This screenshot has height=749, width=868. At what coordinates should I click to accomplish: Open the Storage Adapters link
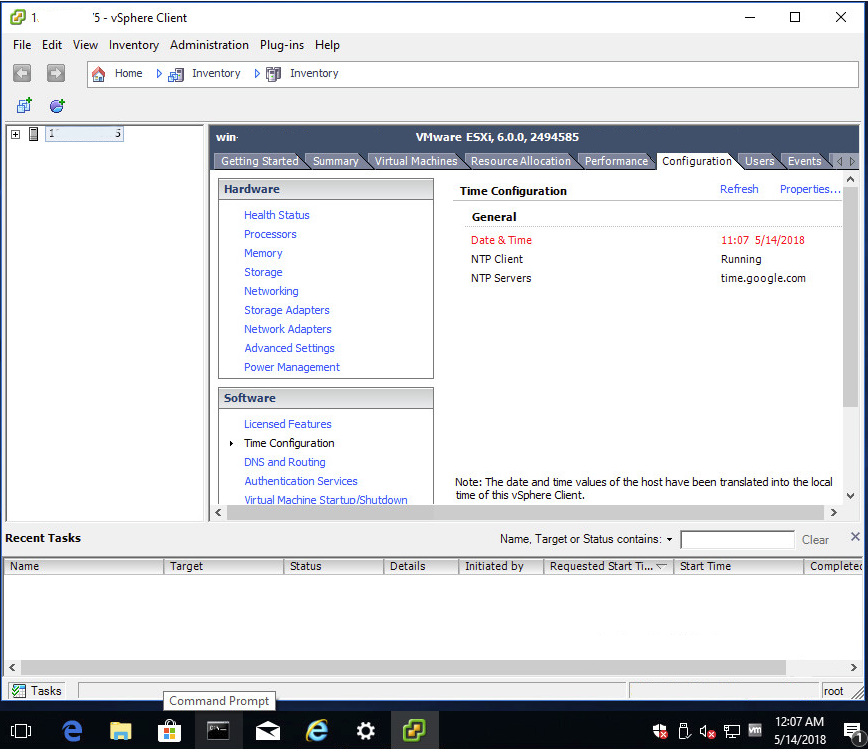click(x=287, y=310)
